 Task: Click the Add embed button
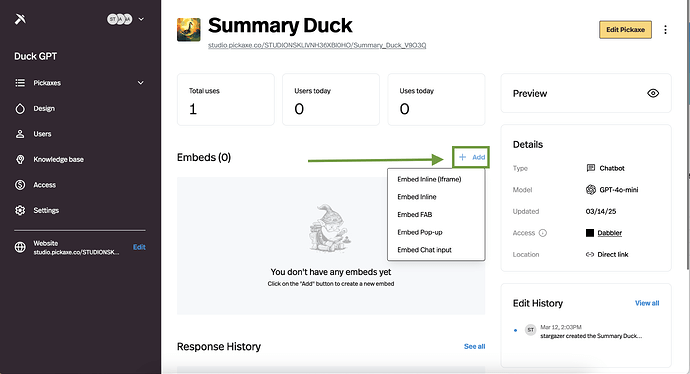click(x=471, y=157)
